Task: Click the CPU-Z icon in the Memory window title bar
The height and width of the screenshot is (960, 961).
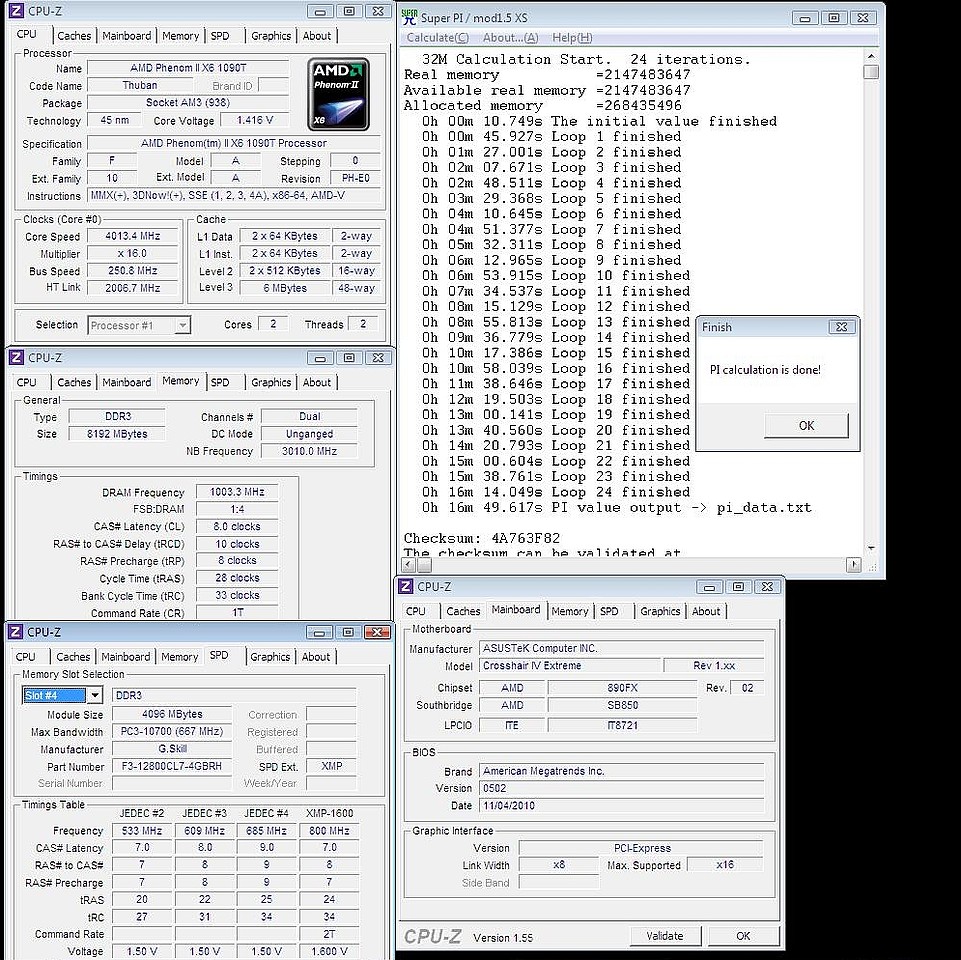Action: [x=17, y=357]
